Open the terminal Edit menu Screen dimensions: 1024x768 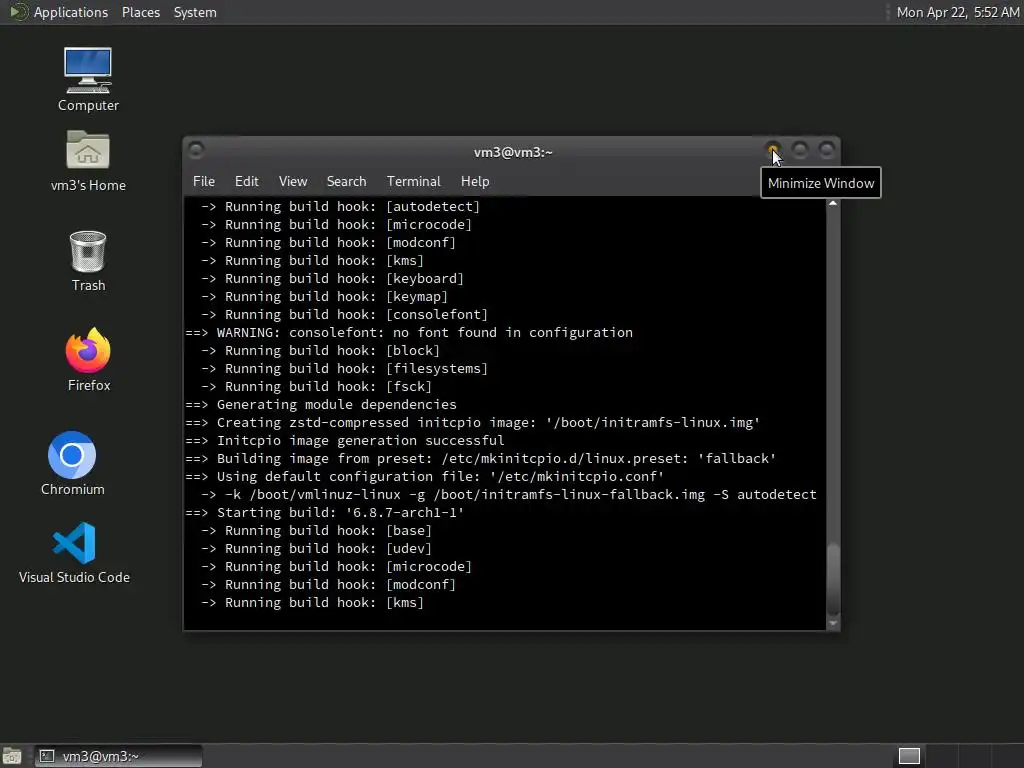[247, 182]
